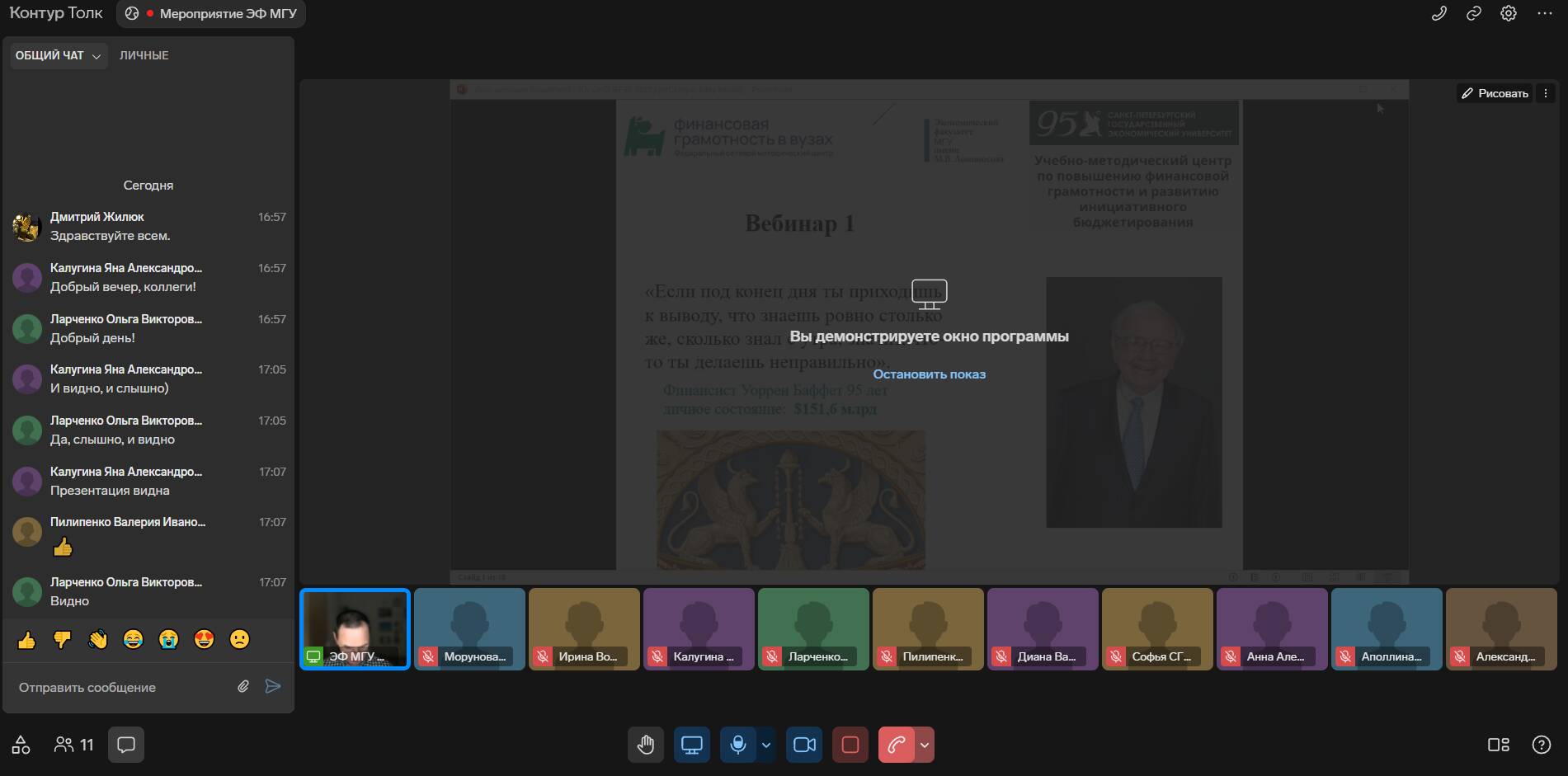The height and width of the screenshot is (776, 1568).
Task: React with thumbs up emoji
Action: coord(27,640)
